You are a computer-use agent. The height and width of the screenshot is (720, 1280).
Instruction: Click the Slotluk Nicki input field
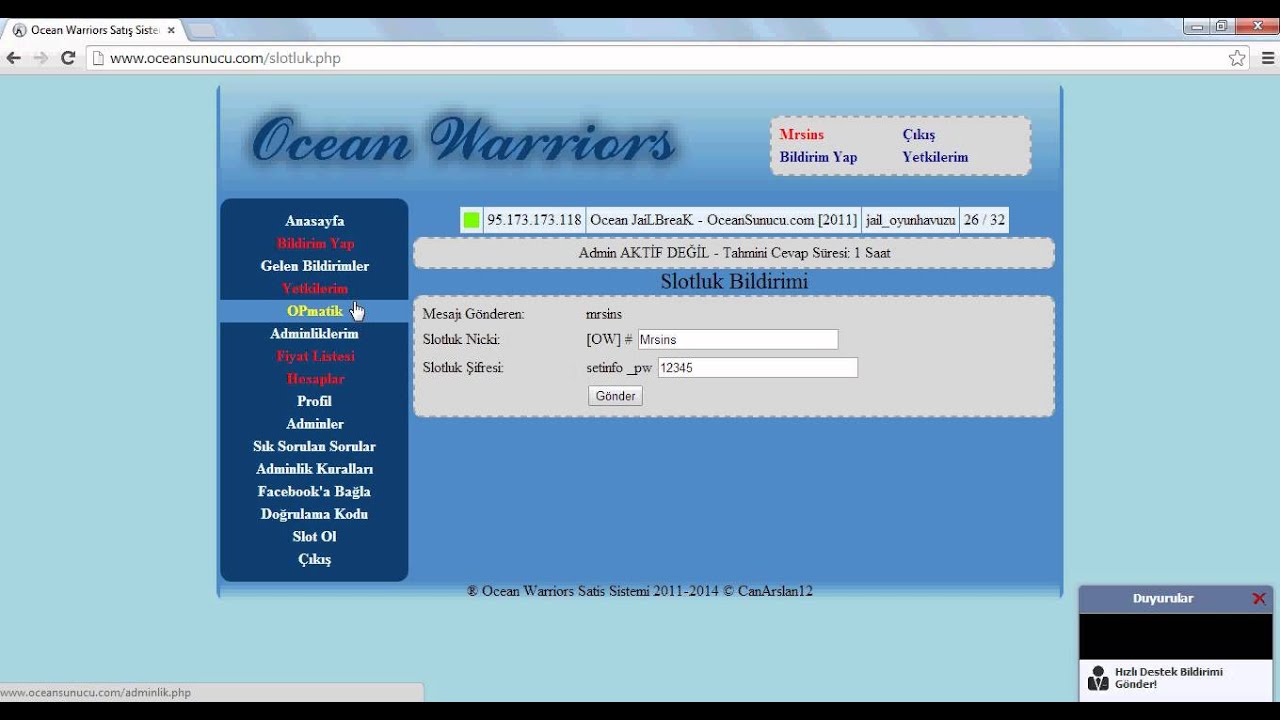pyautogui.click(x=738, y=340)
